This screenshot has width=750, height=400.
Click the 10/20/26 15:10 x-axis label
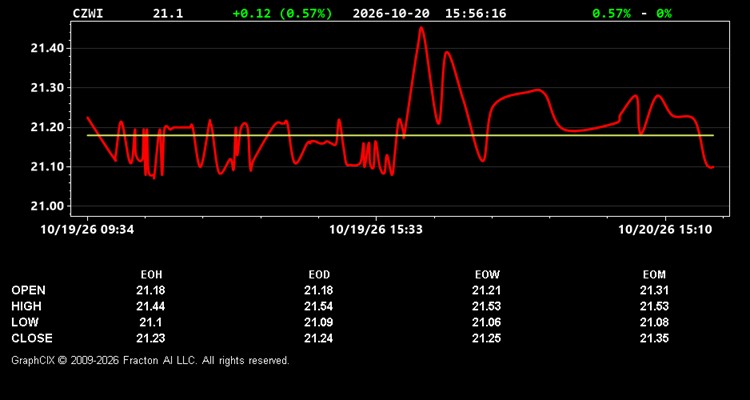(x=665, y=230)
